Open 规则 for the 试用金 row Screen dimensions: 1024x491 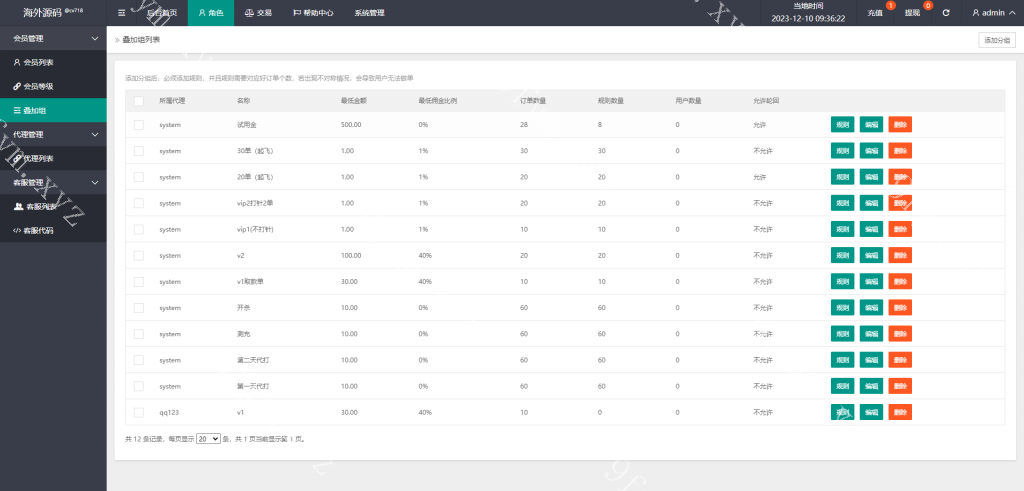tap(842, 125)
